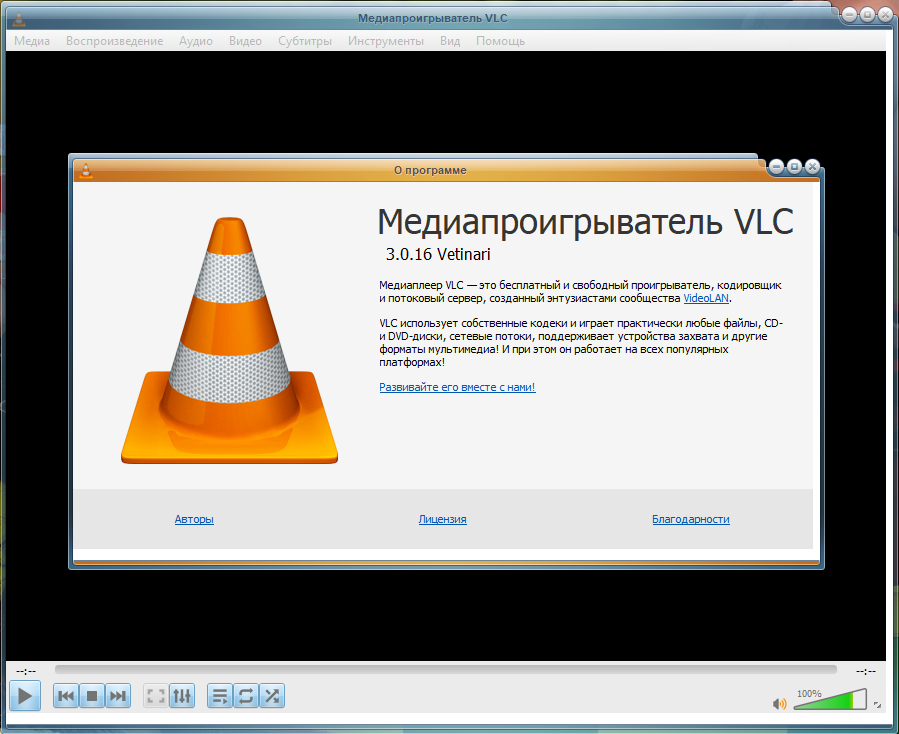
Task: Open the Инструменты menu
Action: tap(386, 41)
